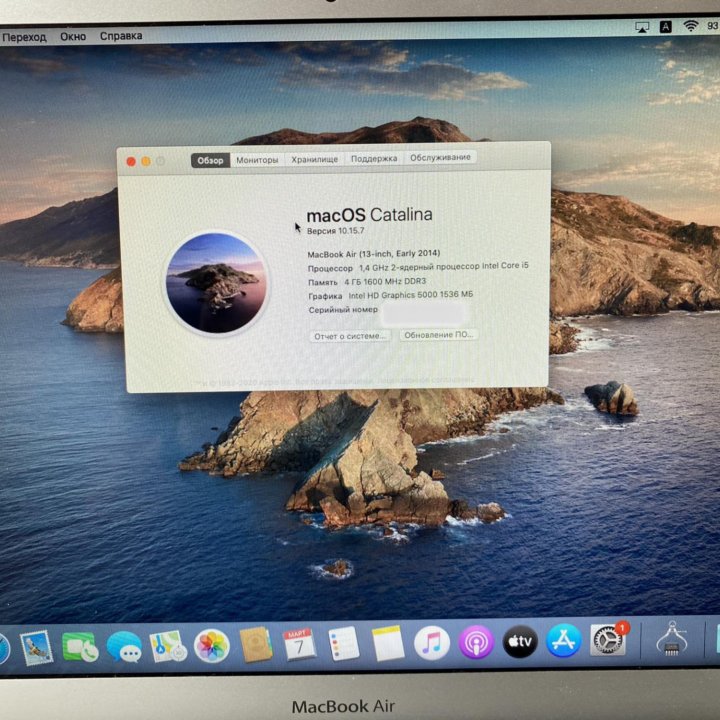Click the AirPlay icon in menu bar
The height and width of the screenshot is (720, 720).
point(642,27)
